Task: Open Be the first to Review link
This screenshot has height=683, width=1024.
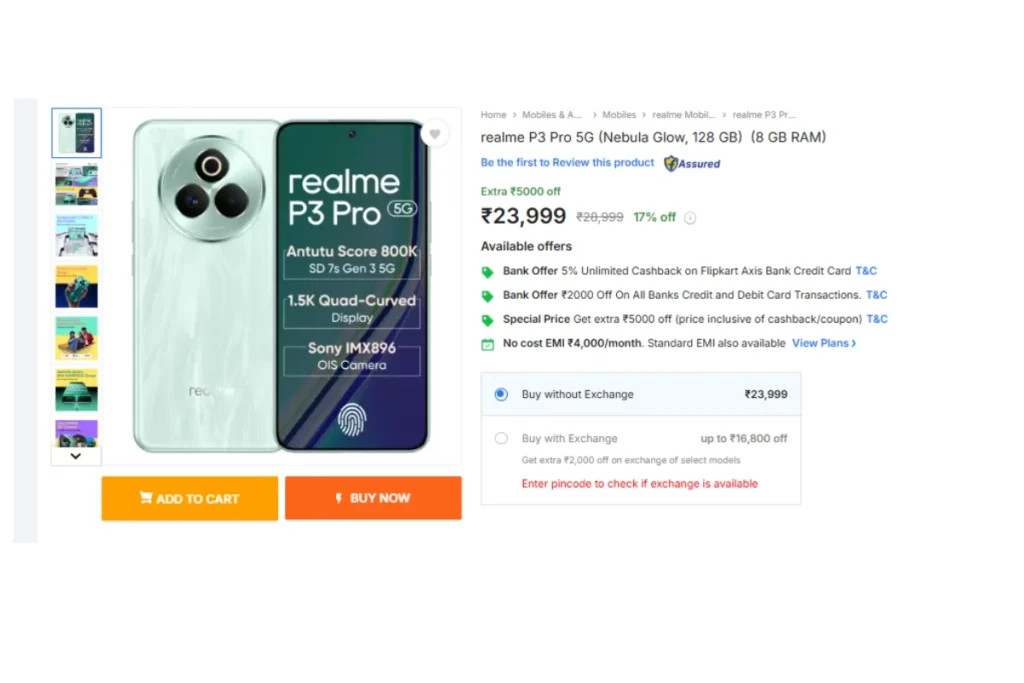Action: click(567, 163)
